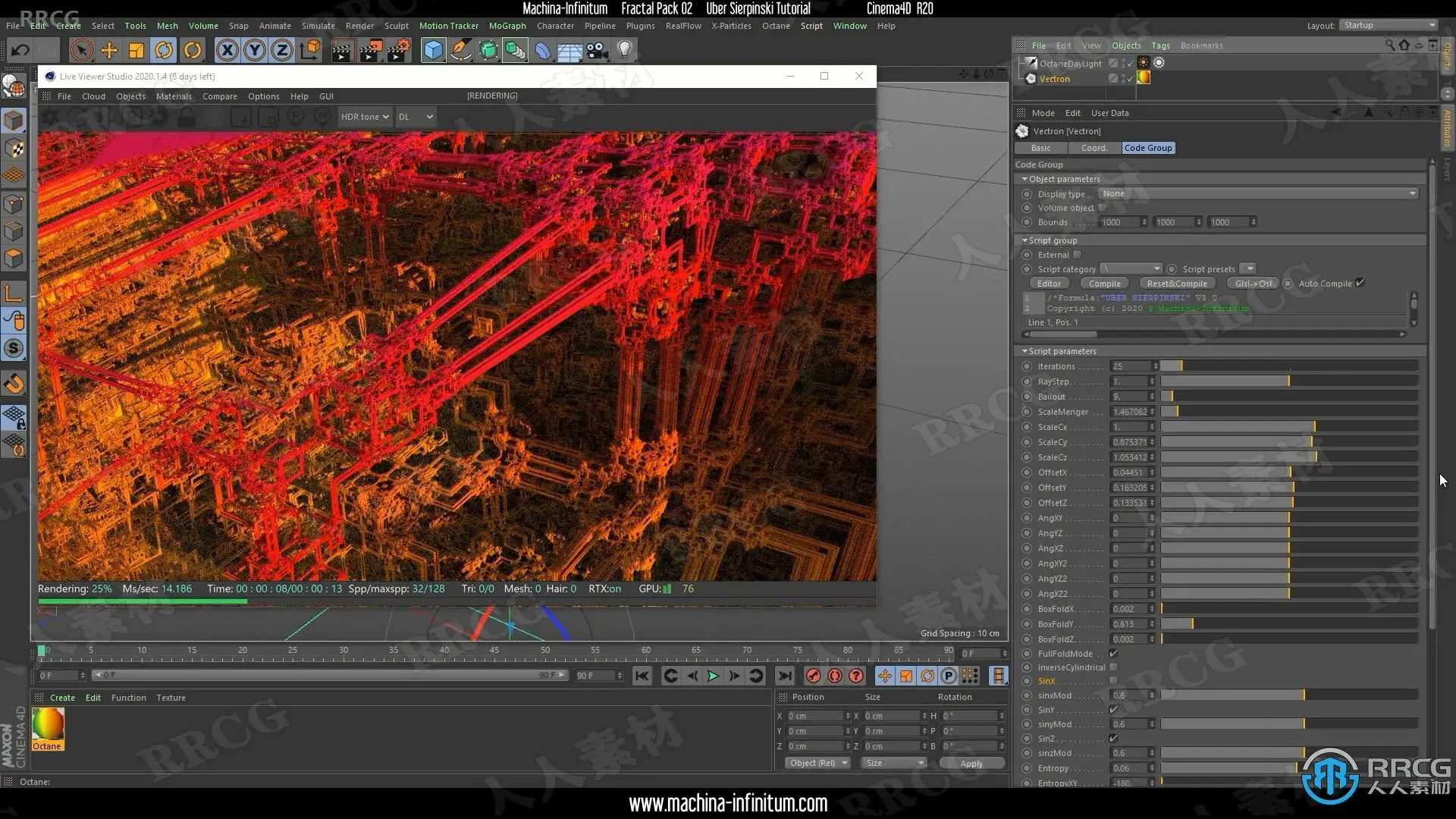
Task: Open the HDR tone dropdown
Action: (x=365, y=117)
